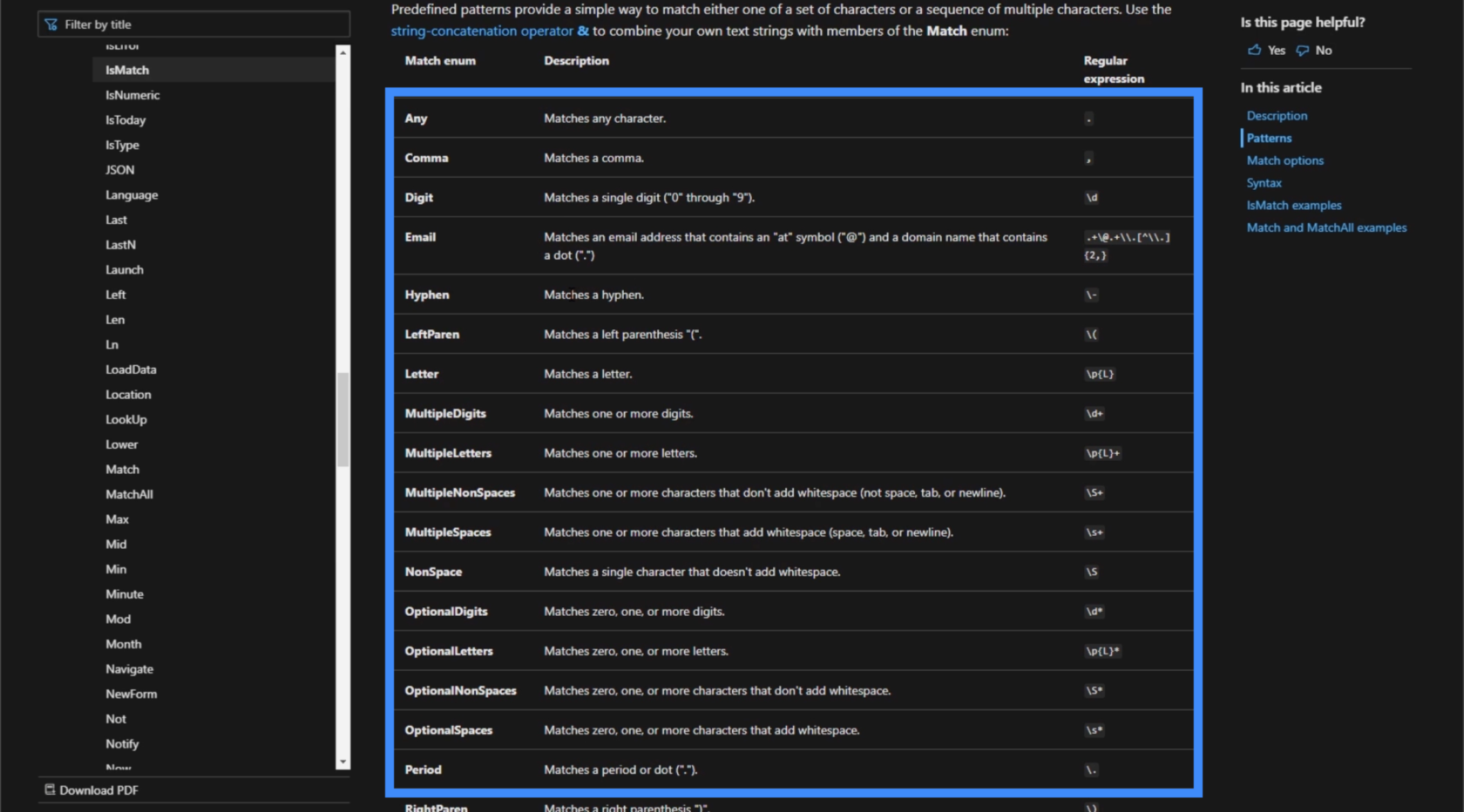The height and width of the screenshot is (812, 1464).
Task: Jump to the Patterns section
Action: [1269, 138]
